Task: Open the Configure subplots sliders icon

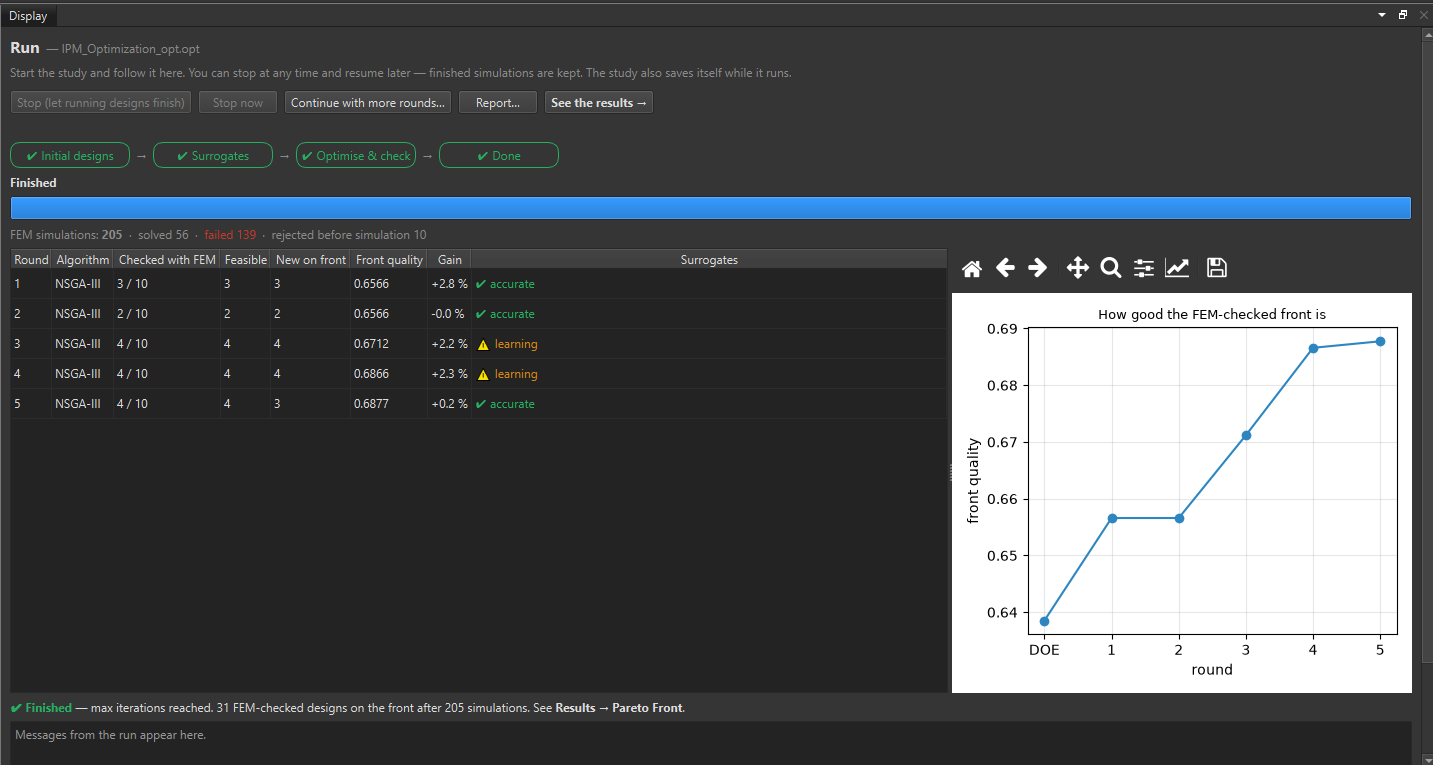Action: (x=1144, y=268)
